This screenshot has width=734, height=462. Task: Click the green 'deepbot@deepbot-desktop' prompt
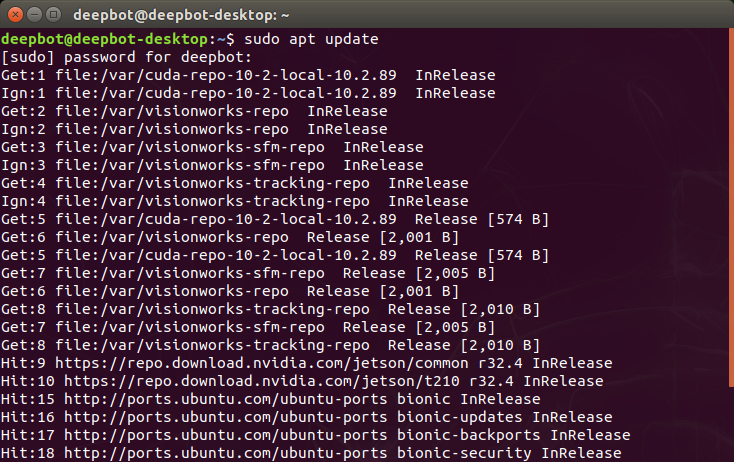click(x=104, y=39)
